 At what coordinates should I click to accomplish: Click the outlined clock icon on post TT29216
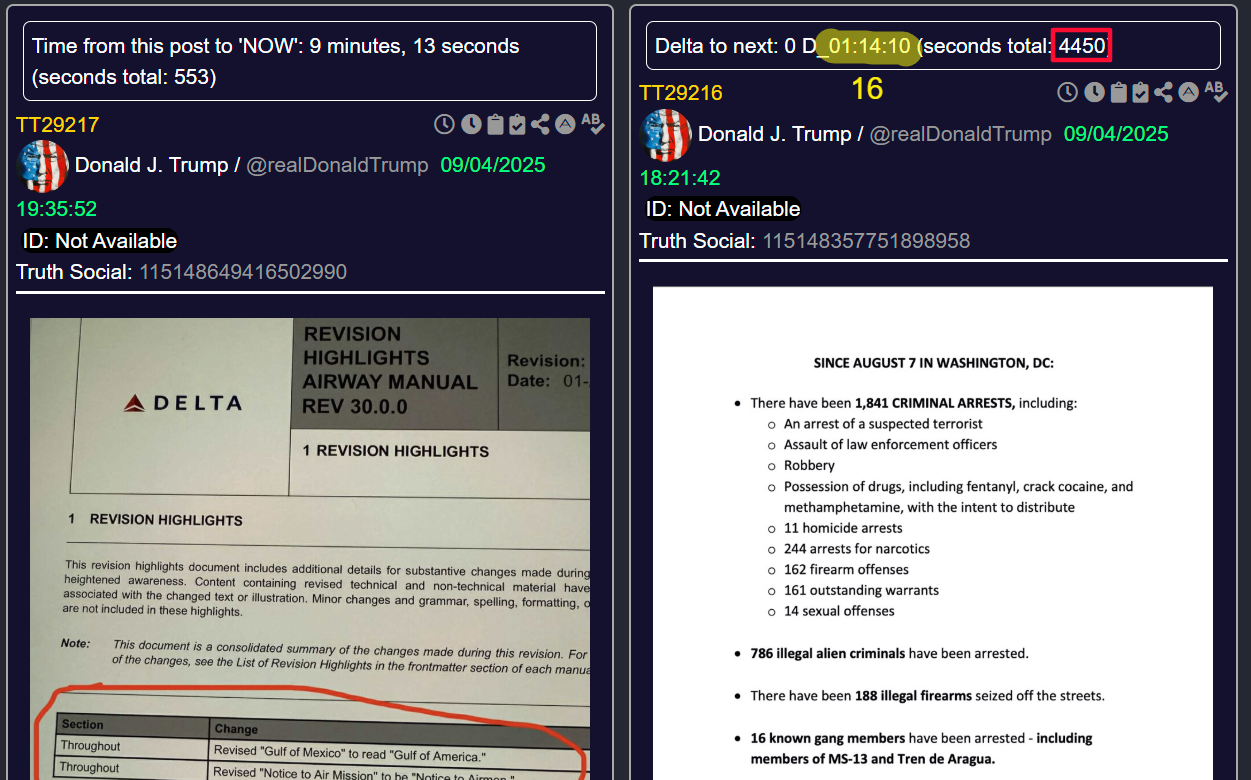coord(1068,92)
